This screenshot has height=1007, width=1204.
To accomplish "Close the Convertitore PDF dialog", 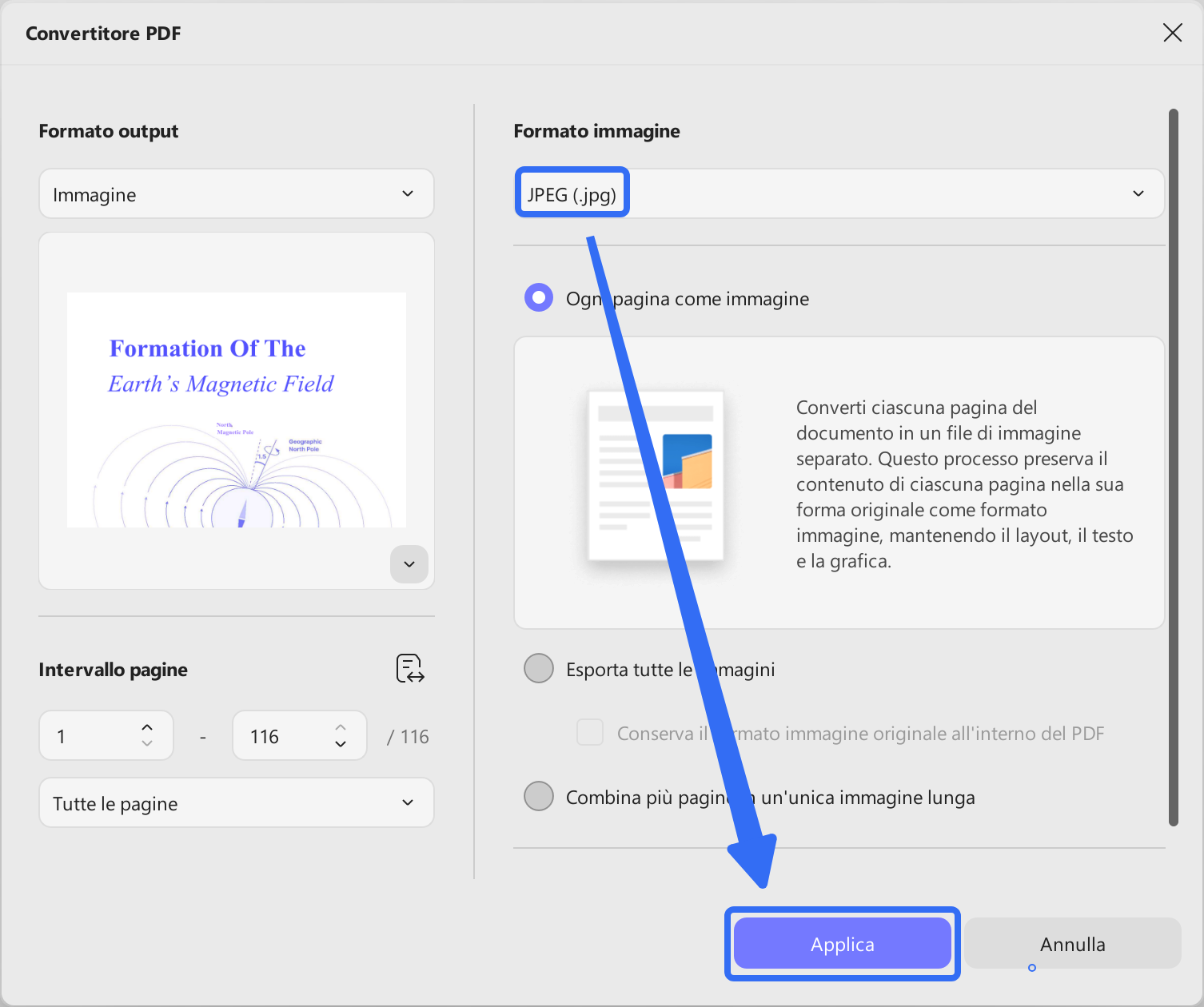I will (1172, 33).
